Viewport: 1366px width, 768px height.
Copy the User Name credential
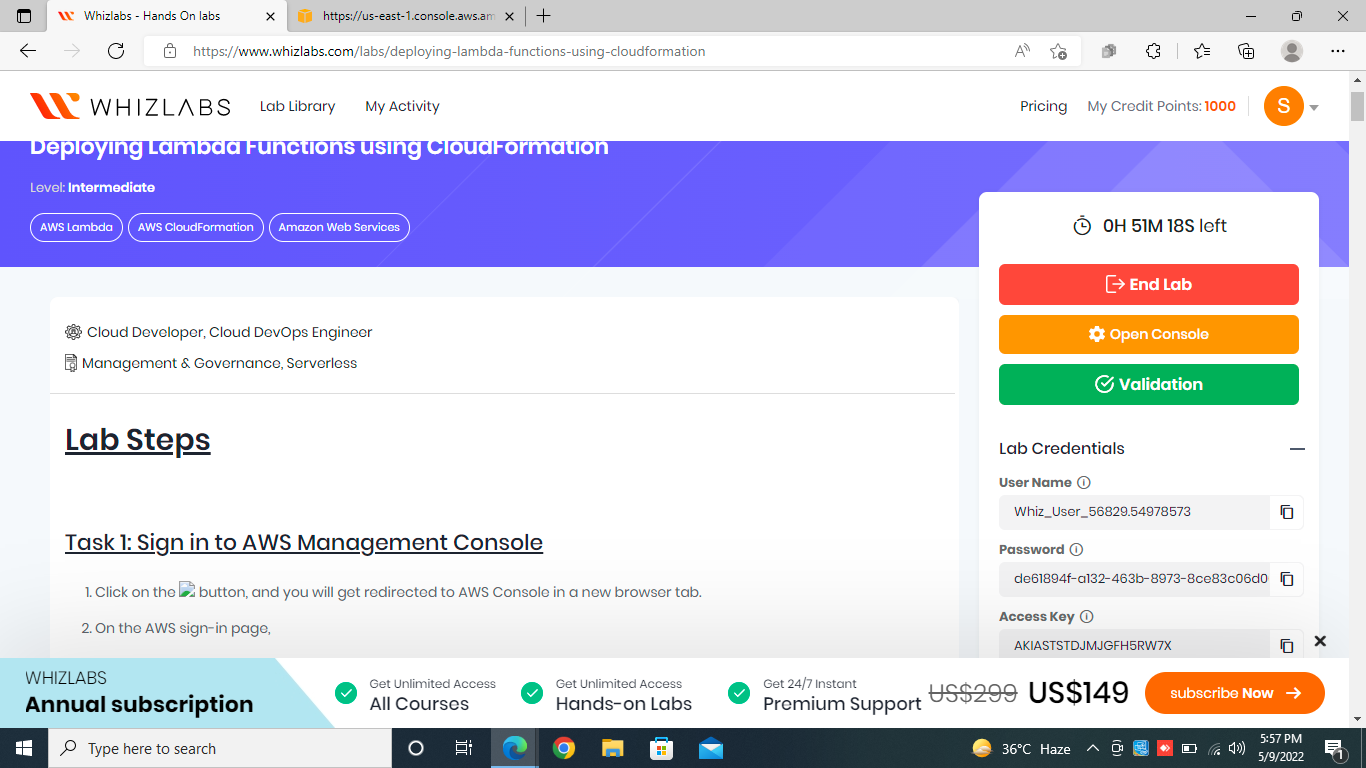click(1286, 512)
